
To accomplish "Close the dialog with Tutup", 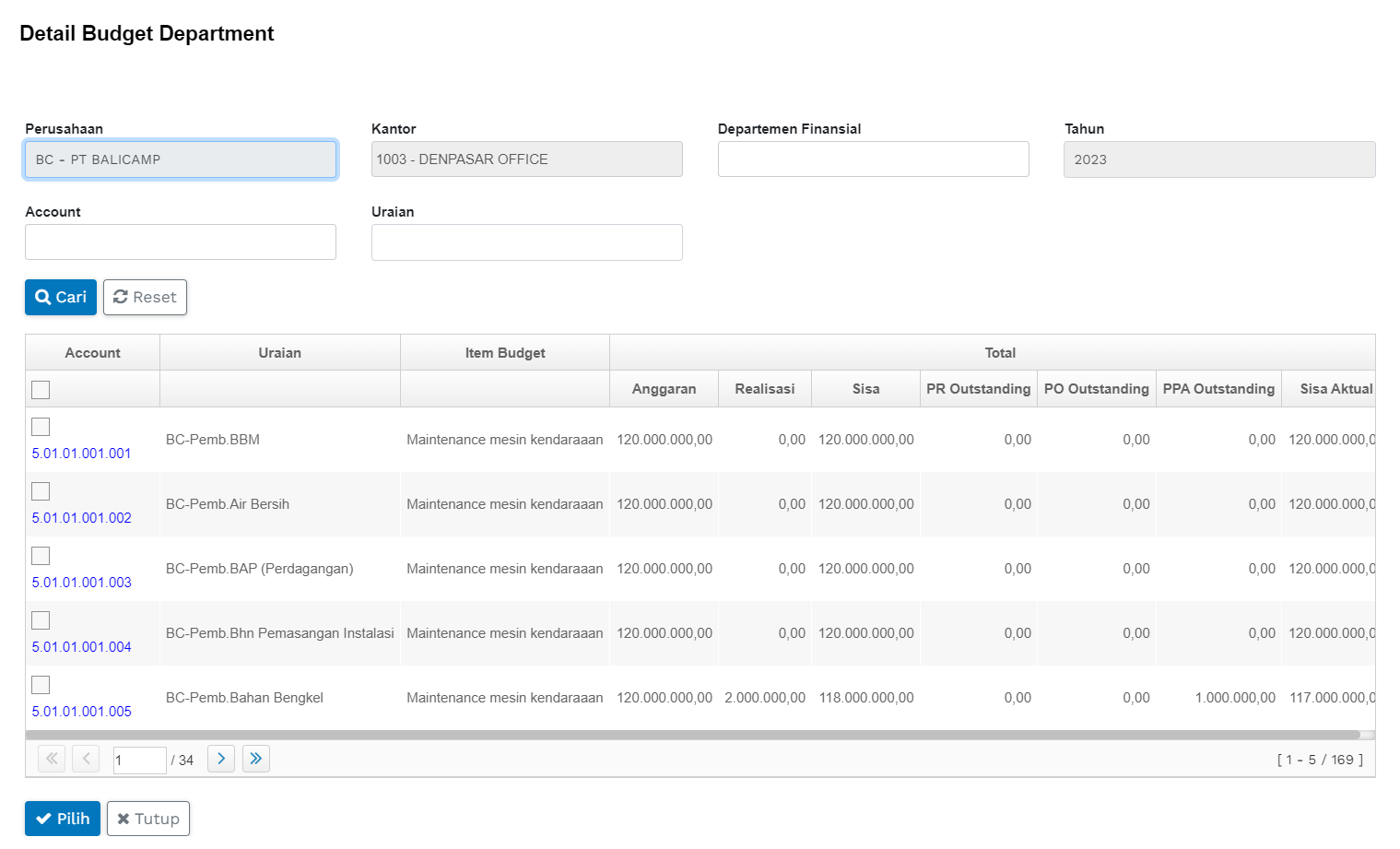I will click(148, 819).
